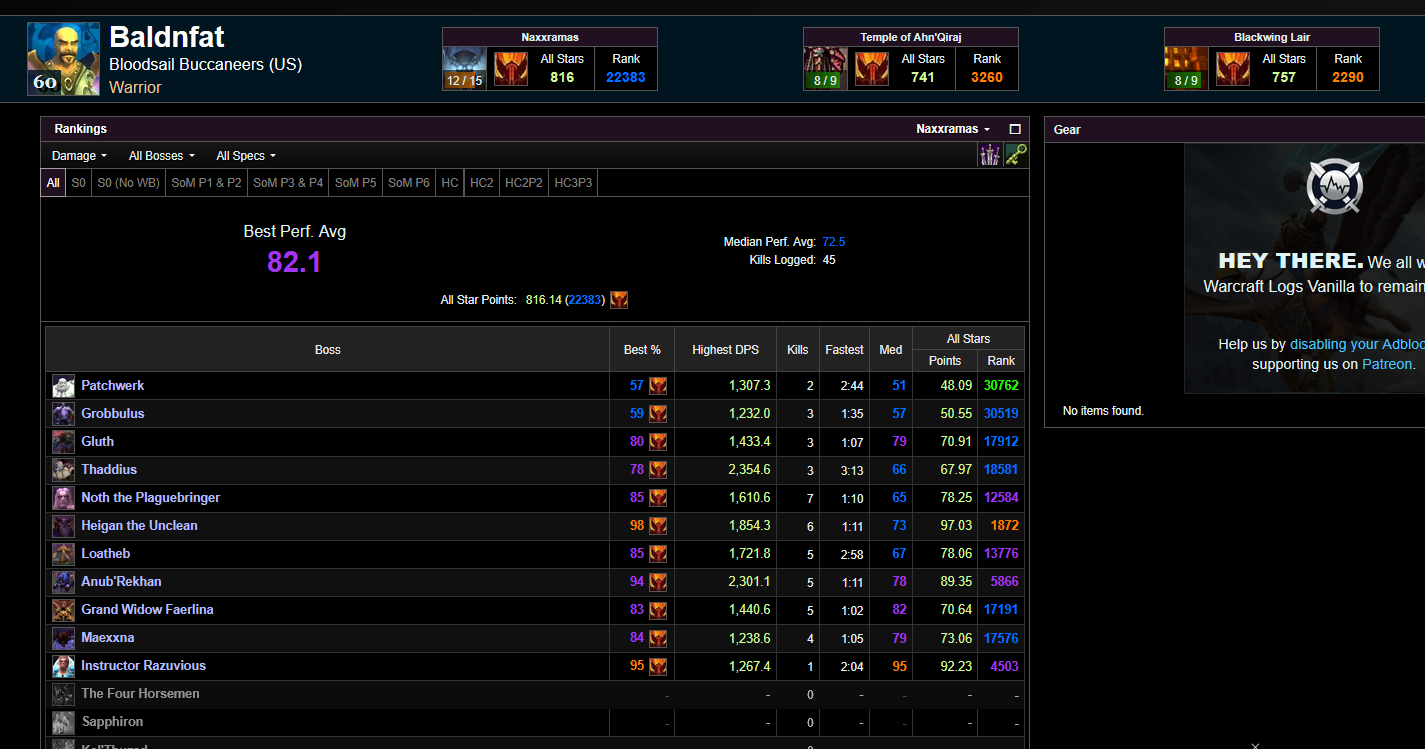This screenshot has height=749, width=1425.
Task: Click Heigan's all-star rank 1872
Action: (x=1005, y=526)
